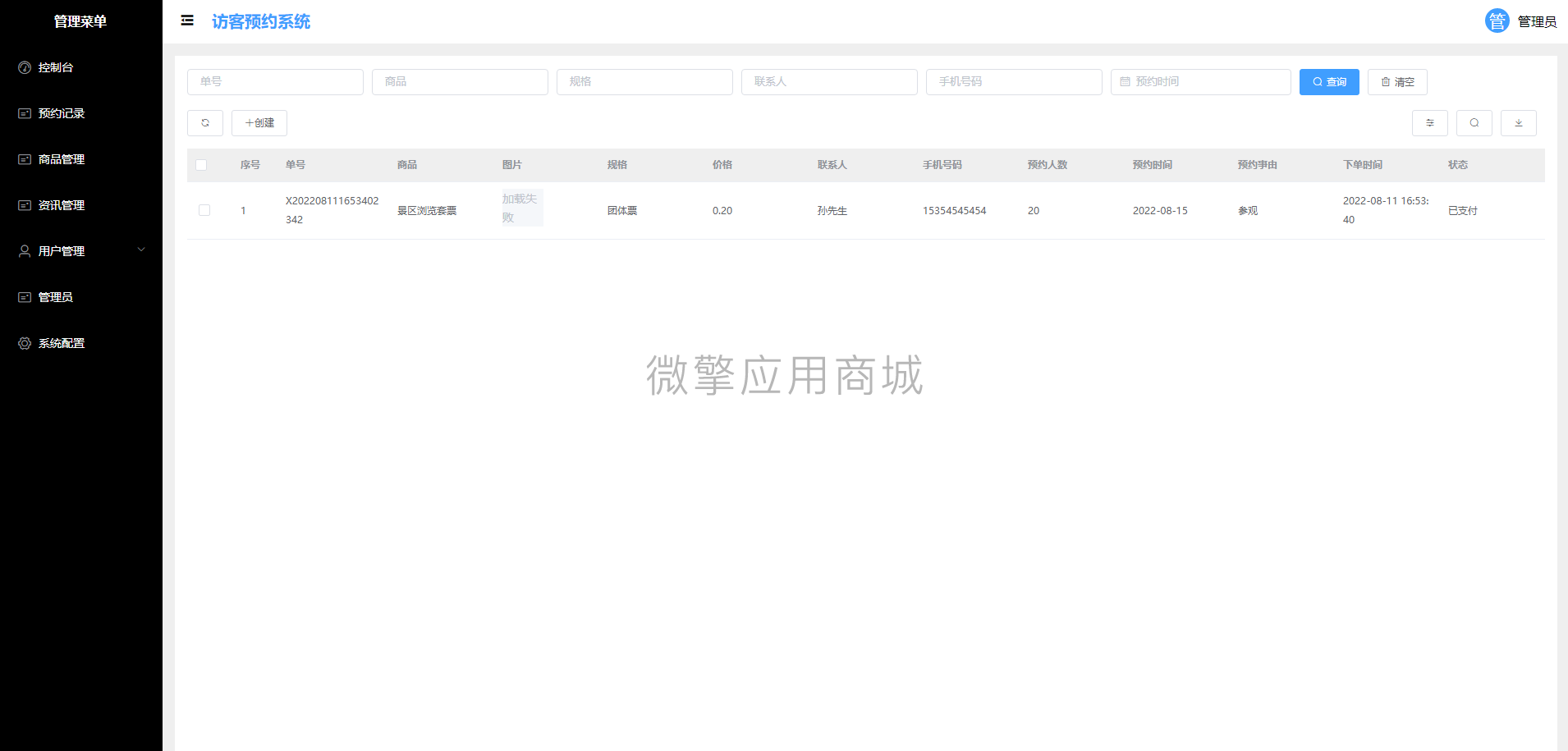The width and height of the screenshot is (1568, 751).
Task: Go to 资讯管理 menu
Action: 81,205
